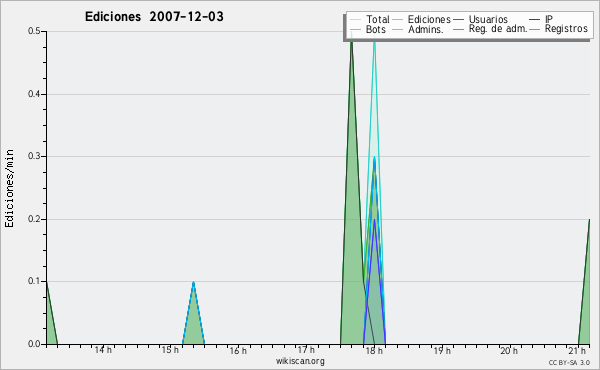Image resolution: width=600 pixels, height=370 pixels.
Task: Click the 17 h x-axis label
Action: point(306,350)
